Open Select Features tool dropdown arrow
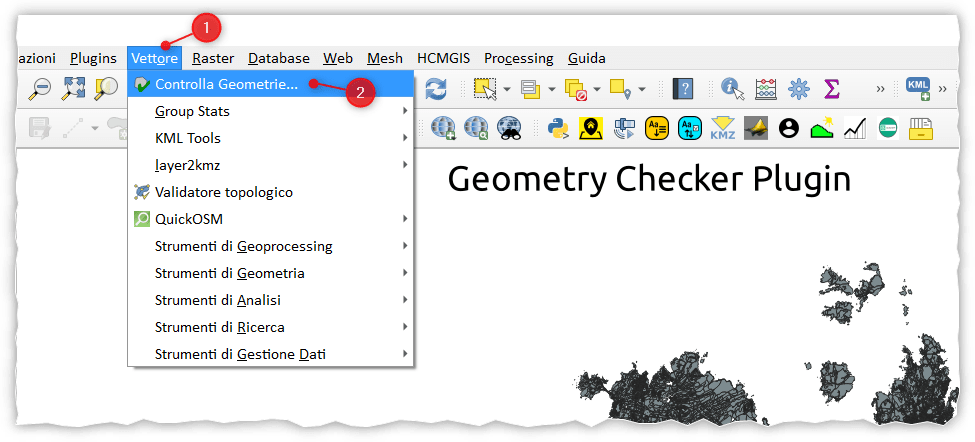975x442 pixels. point(507,89)
